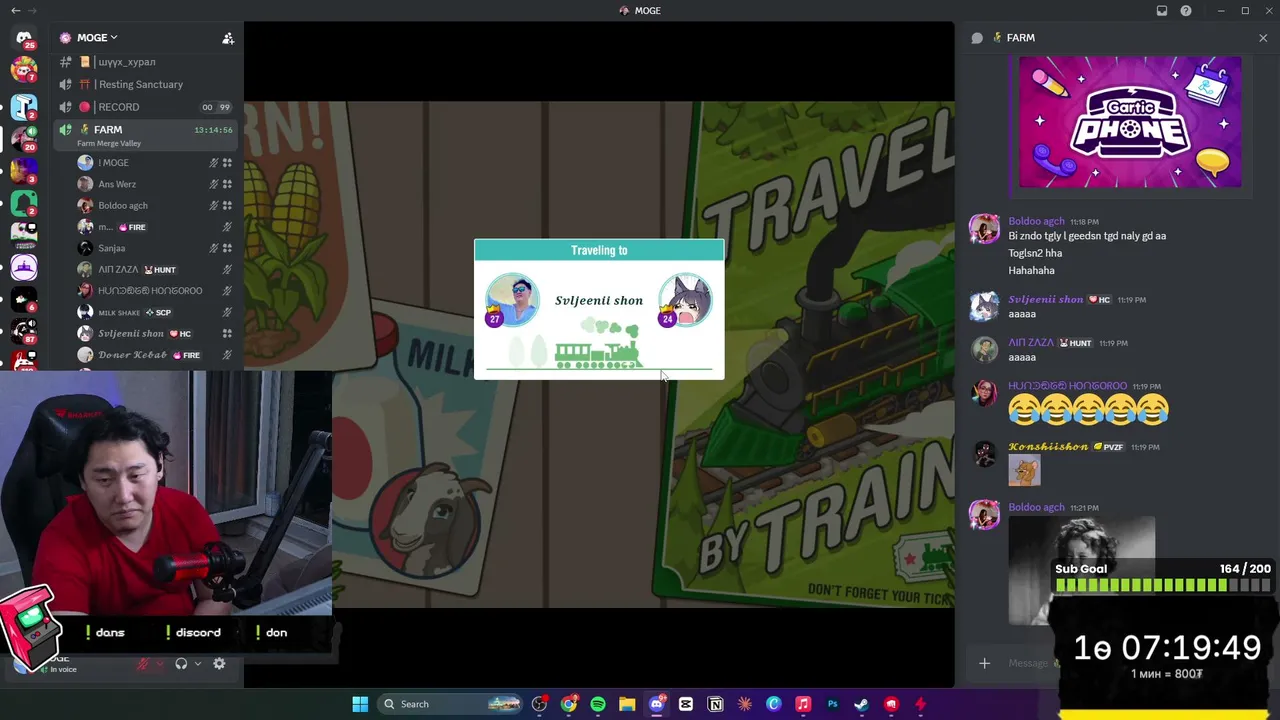Image resolution: width=1280 pixels, height=720 pixels.
Task: Click the Traveling to popup header
Action: (599, 251)
